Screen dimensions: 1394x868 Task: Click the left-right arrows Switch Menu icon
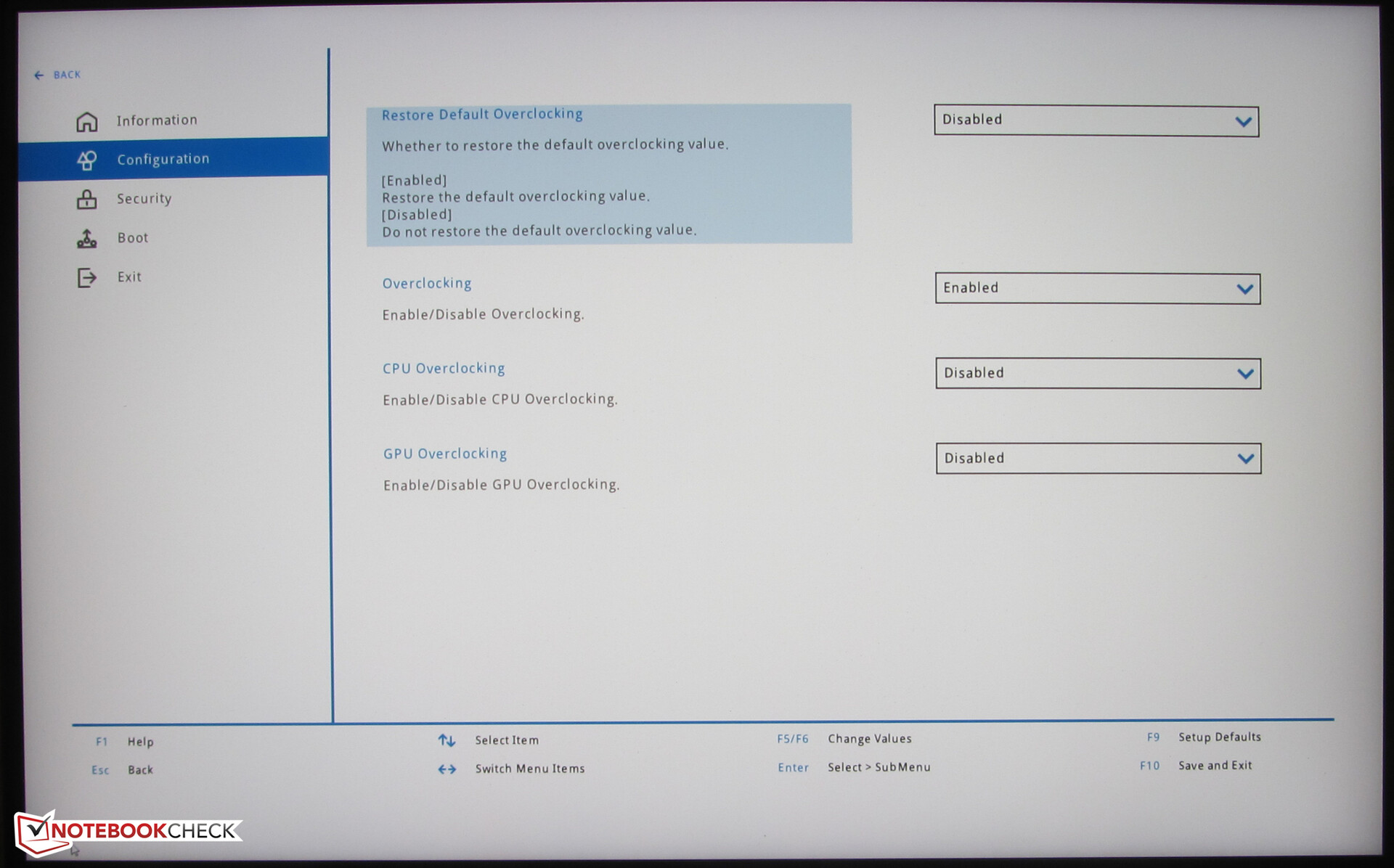(x=447, y=769)
